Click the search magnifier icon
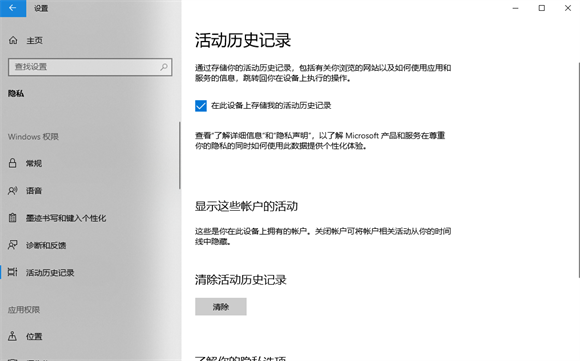The width and height of the screenshot is (580, 361). (164, 67)
